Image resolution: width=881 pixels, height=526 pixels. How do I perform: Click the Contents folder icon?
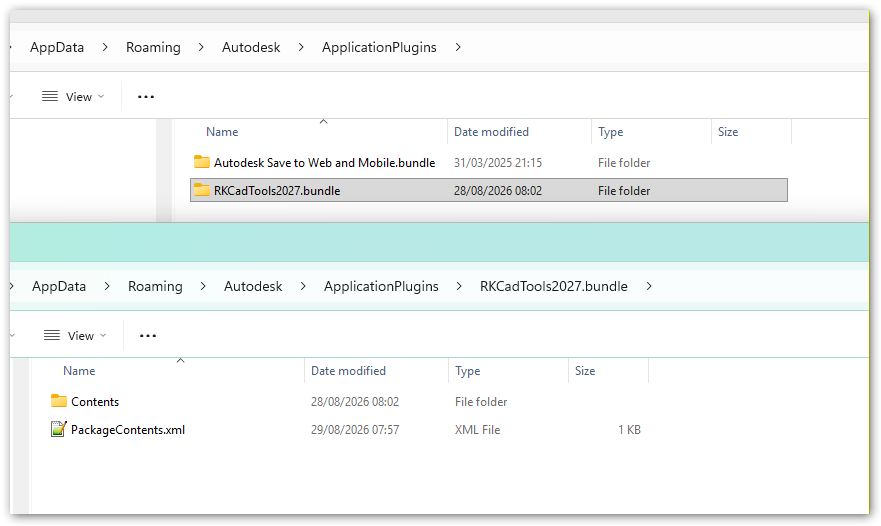[58, 401]
